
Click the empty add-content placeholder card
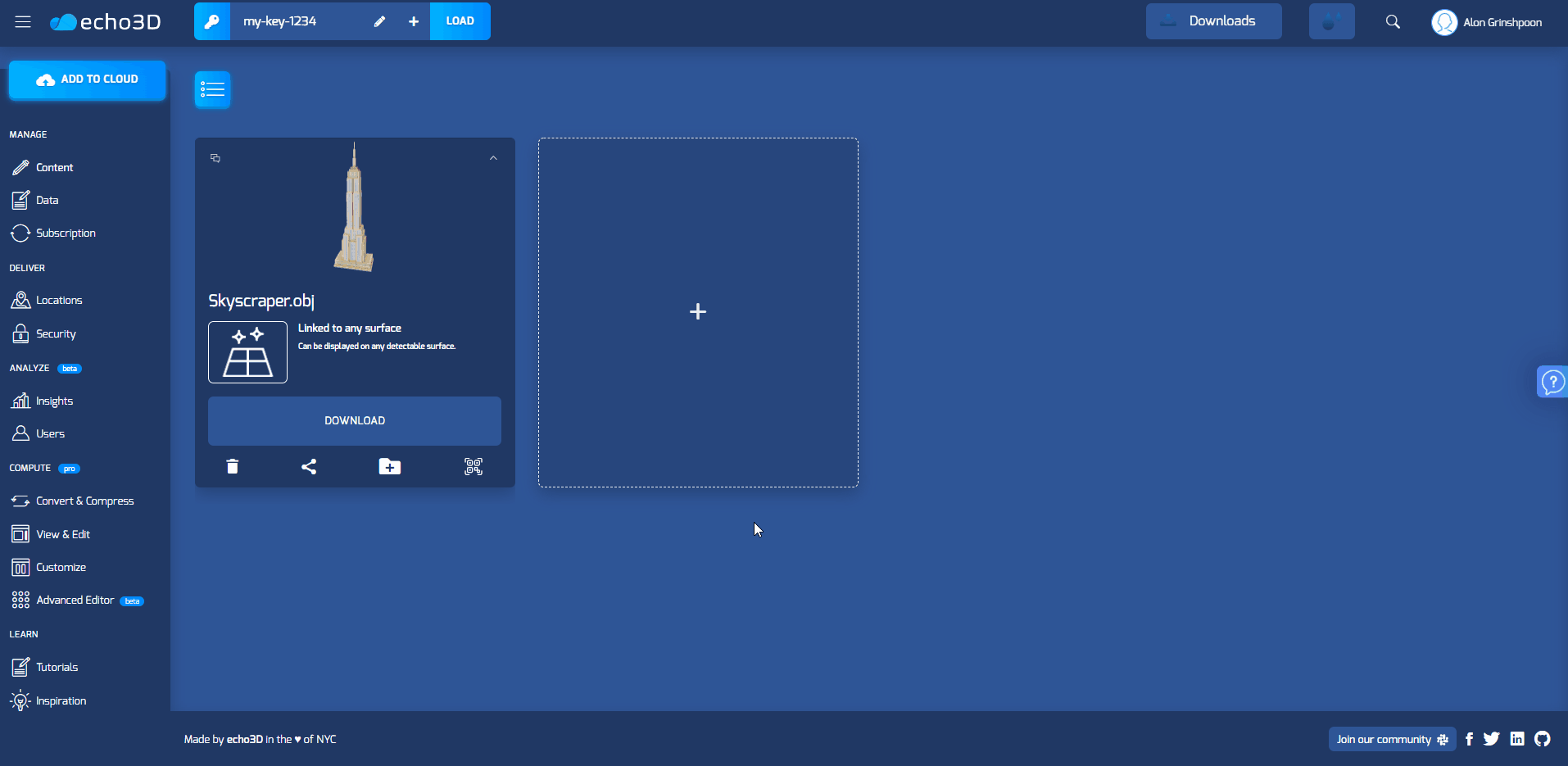click(x=698, y=312)
